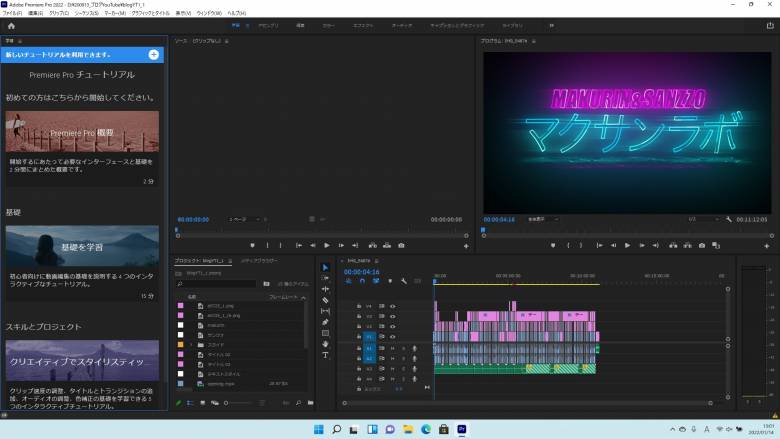The height and width of the screenshot is (439, 780).
Task: Open the ファイル menu
Action: pyautogui.click(x=12, y=13)
